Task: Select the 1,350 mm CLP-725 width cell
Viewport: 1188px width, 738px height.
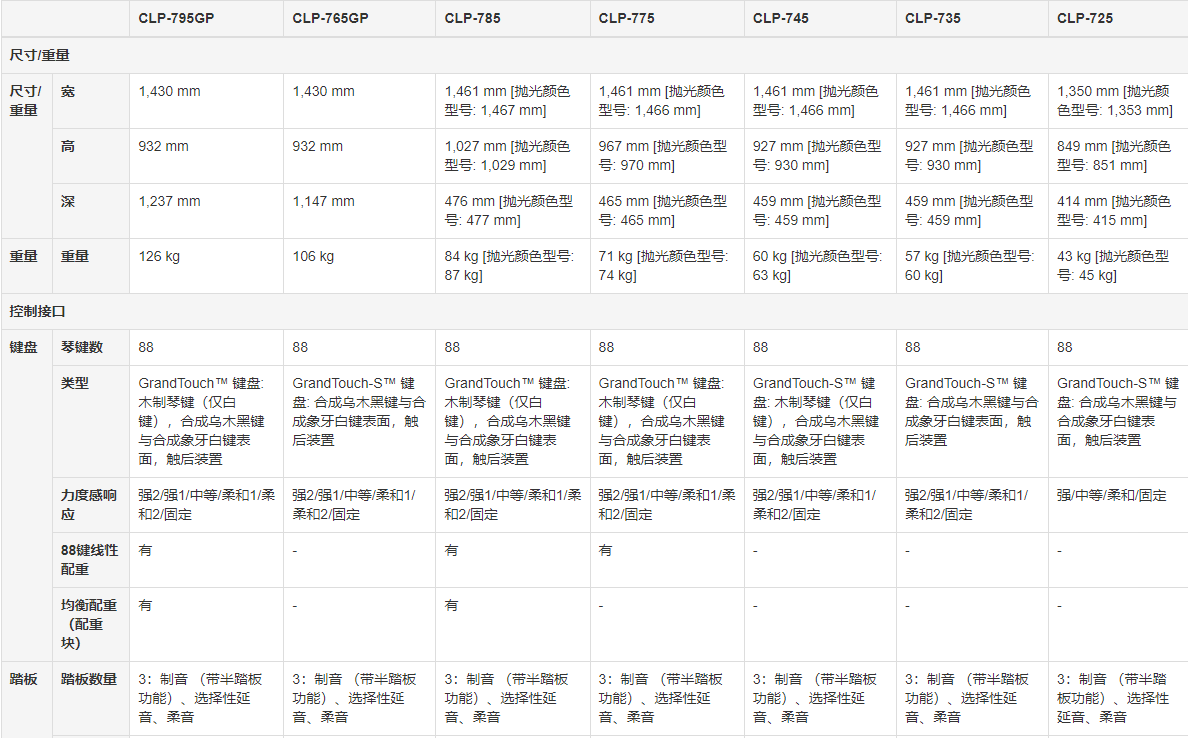Action: [x=1118, y=101]
